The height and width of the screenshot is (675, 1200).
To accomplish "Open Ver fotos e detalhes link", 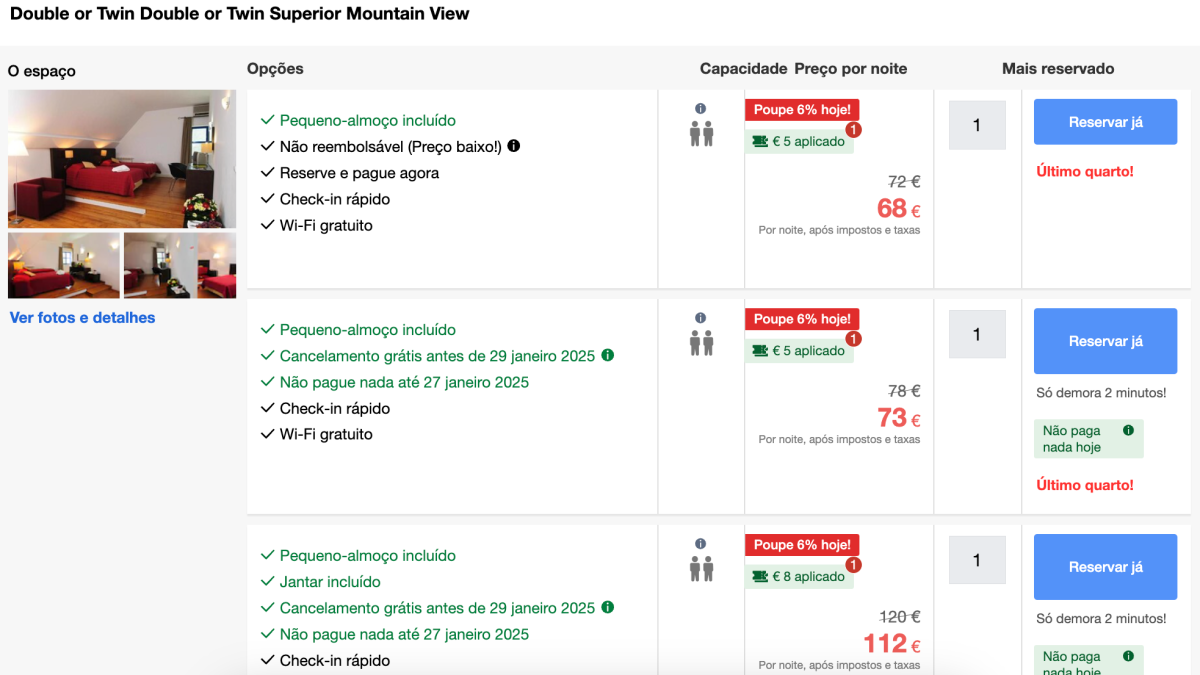I will click(x=82, y=317).
